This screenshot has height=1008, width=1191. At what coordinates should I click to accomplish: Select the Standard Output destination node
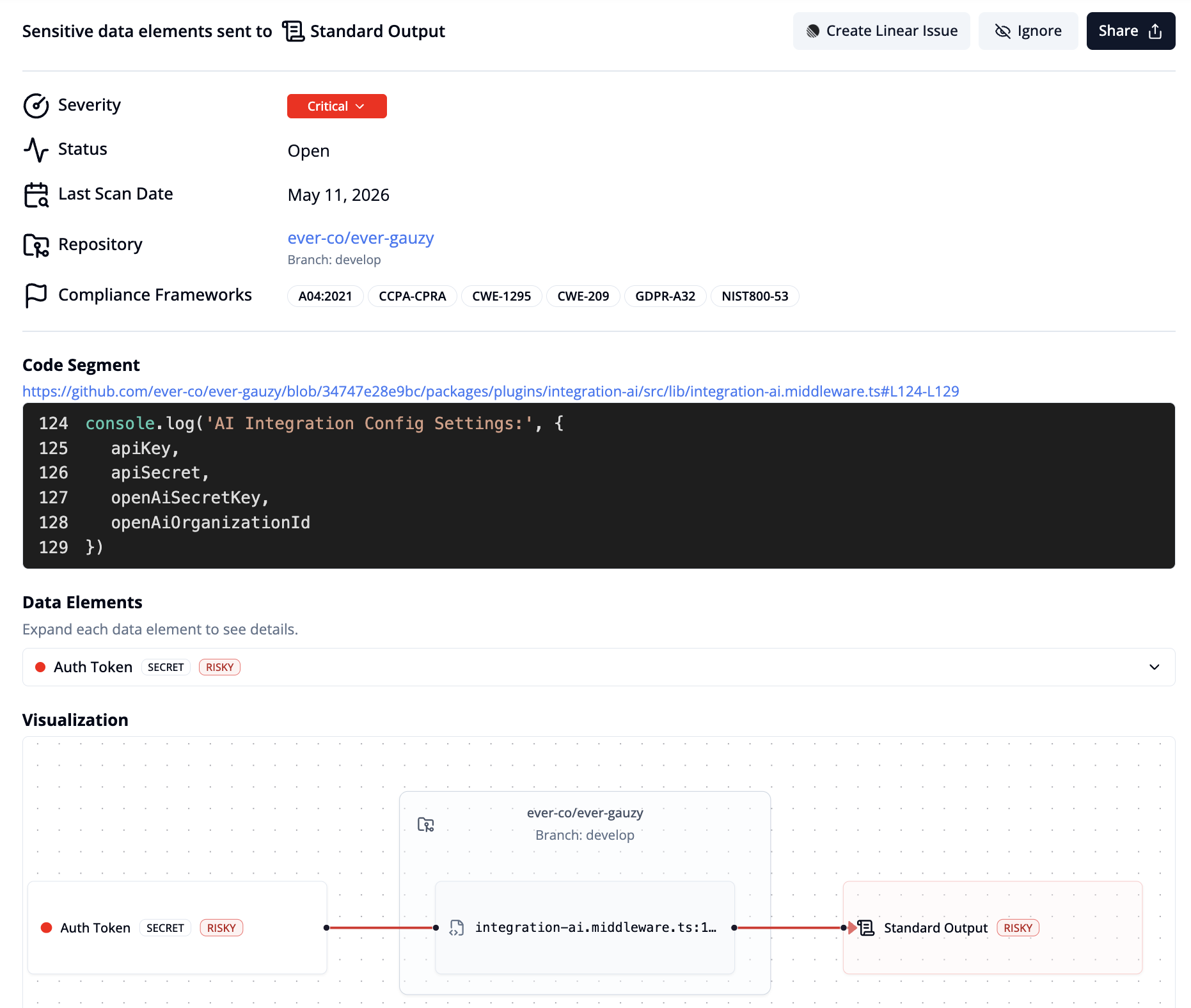point(992,927)
